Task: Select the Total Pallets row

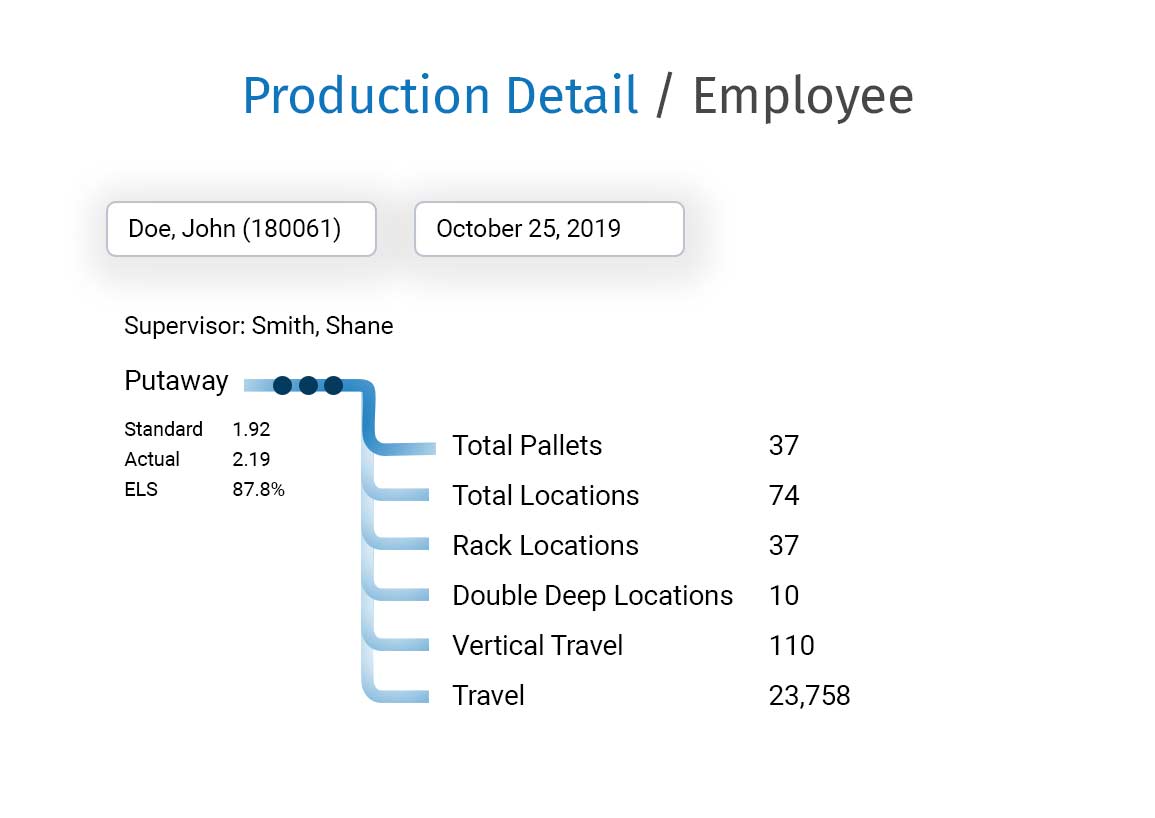Action: point(527,445)
